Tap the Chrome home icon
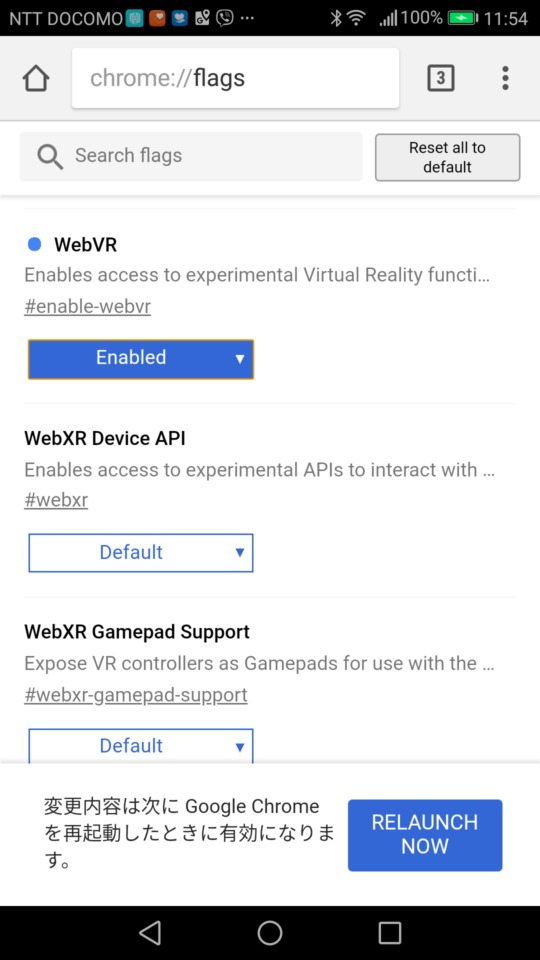The width and height of the screenshot is (540, 960). tap(36, 78)
